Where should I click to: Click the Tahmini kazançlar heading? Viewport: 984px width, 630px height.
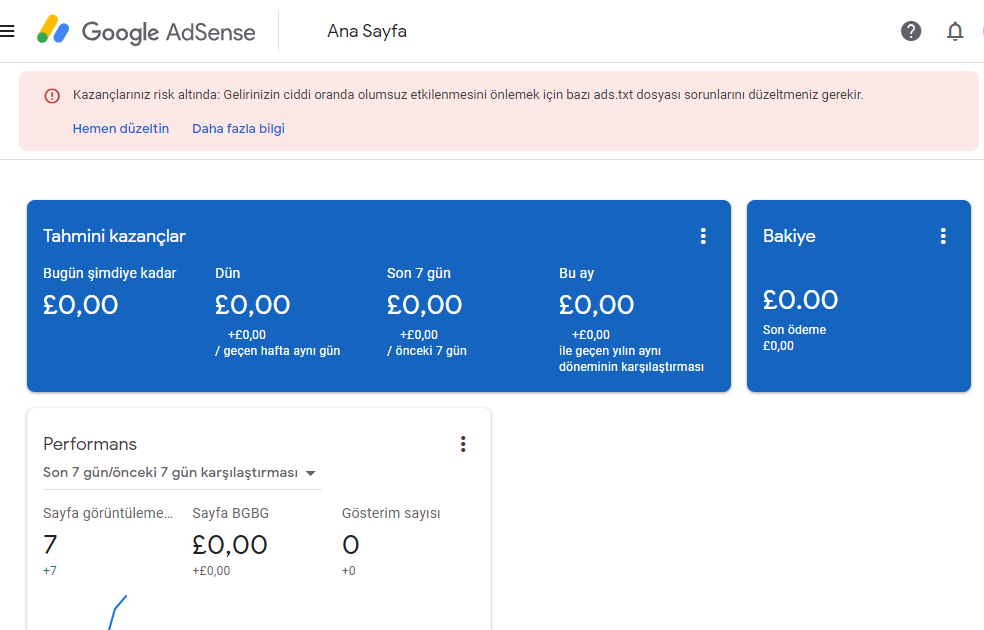[x=114, y=236]
